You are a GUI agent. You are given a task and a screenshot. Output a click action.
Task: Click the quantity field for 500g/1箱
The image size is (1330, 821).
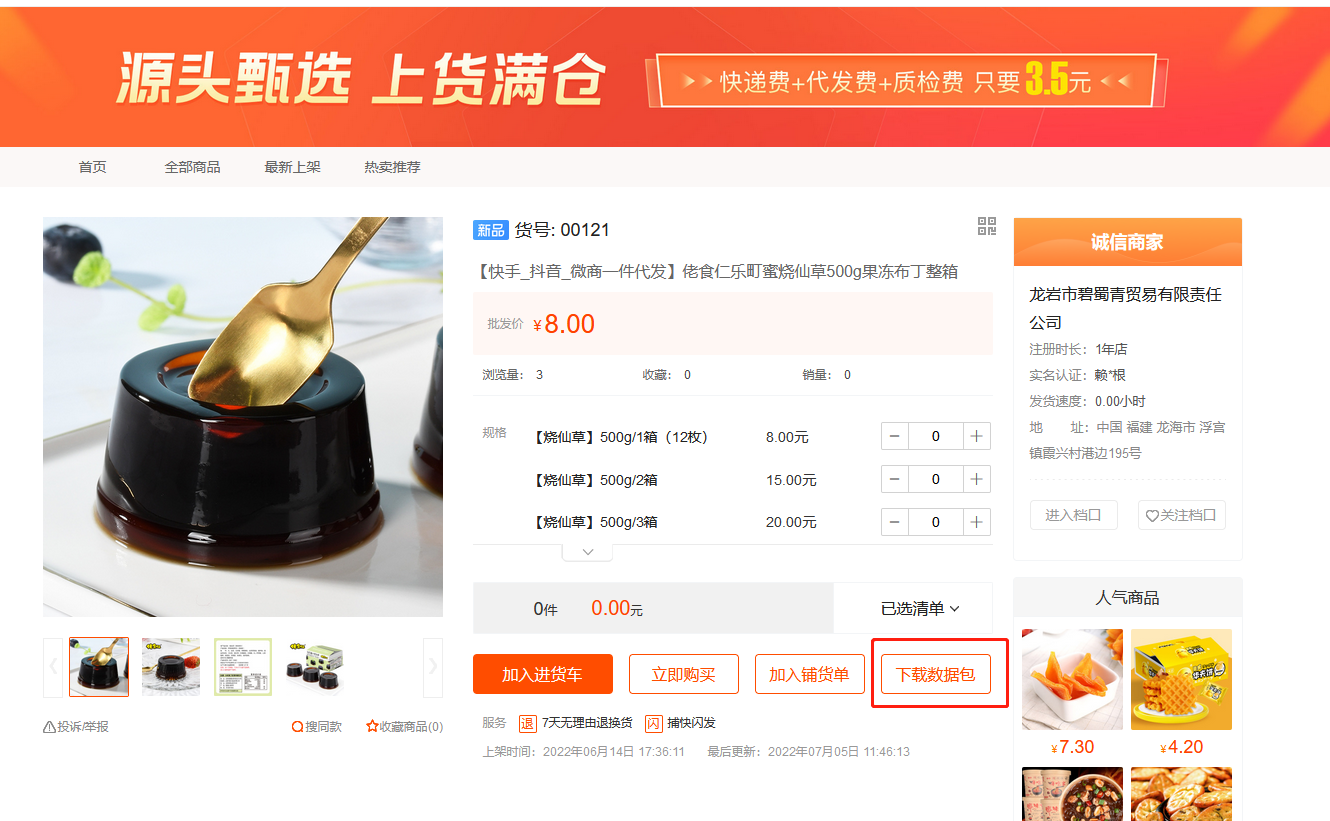[936, 436]
